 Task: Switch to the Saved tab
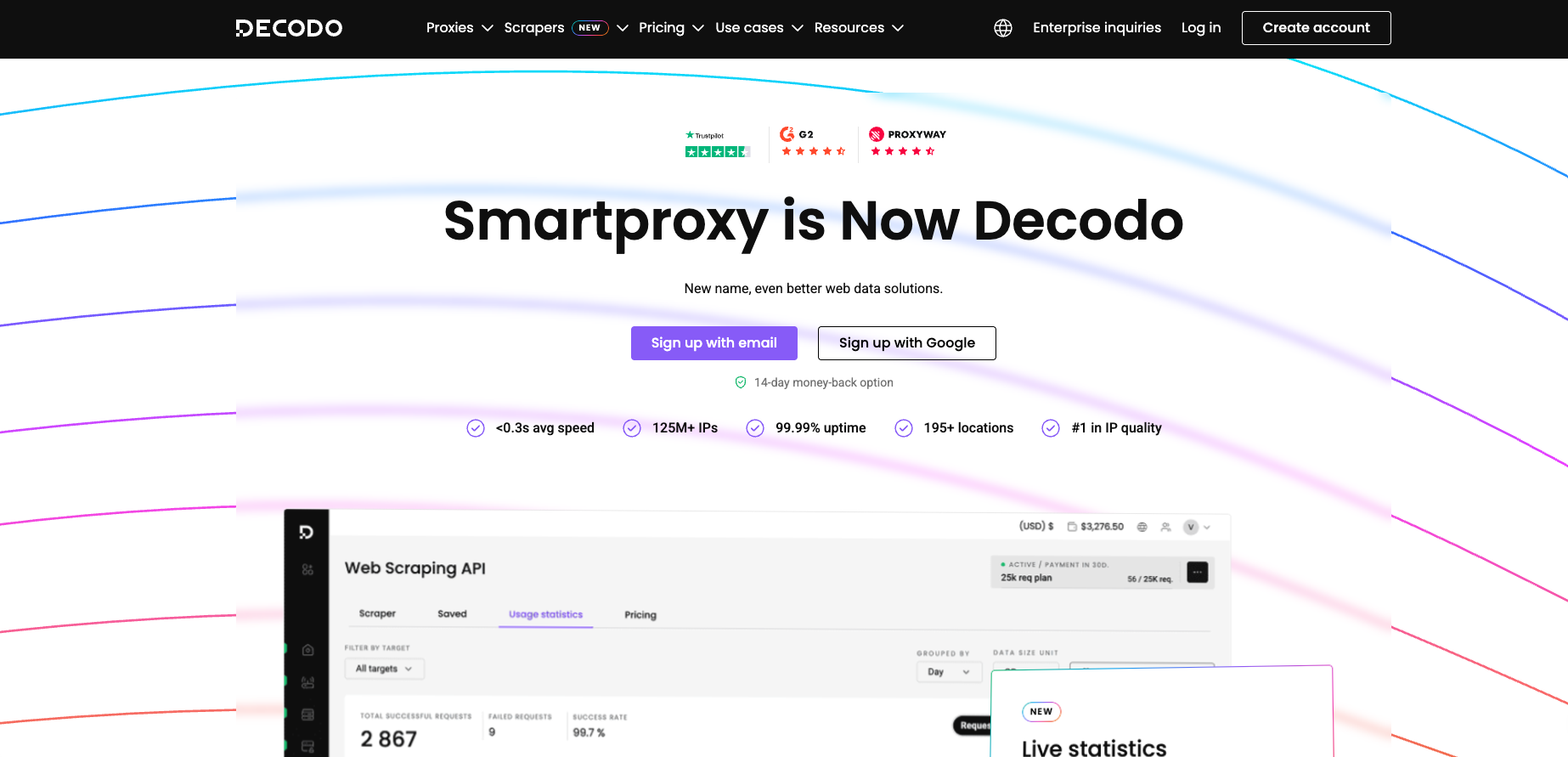[x=452, y=613]
